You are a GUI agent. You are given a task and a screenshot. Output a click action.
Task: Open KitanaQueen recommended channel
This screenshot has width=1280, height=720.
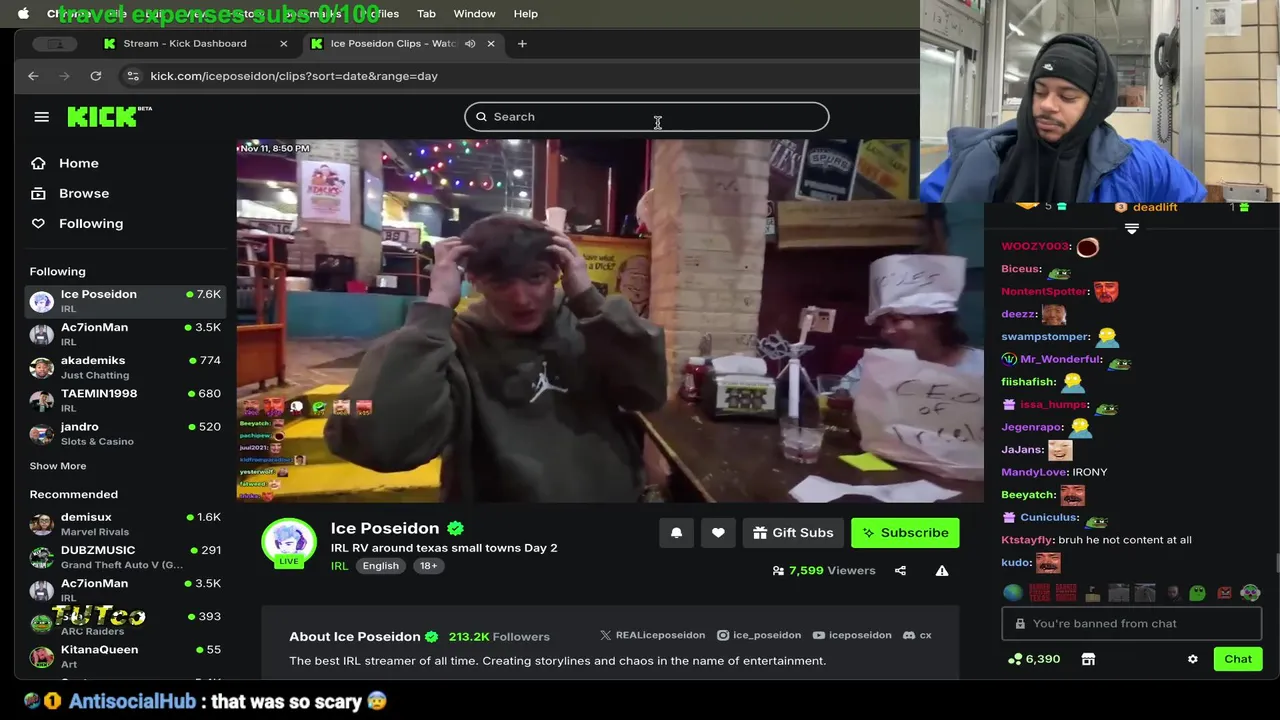click(x=125, y=655)
